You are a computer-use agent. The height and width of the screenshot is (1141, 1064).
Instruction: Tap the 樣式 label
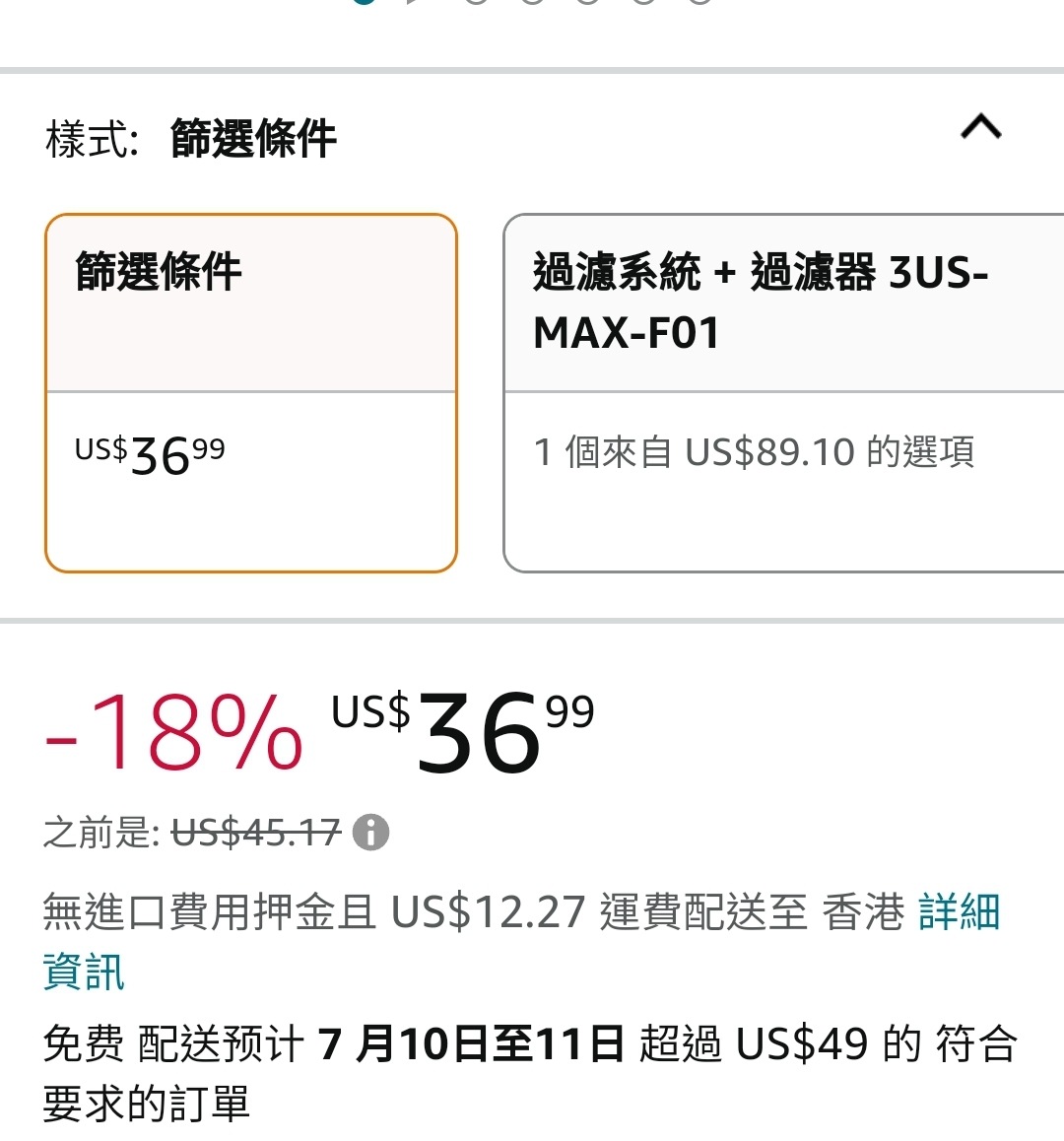coord(92,138)
